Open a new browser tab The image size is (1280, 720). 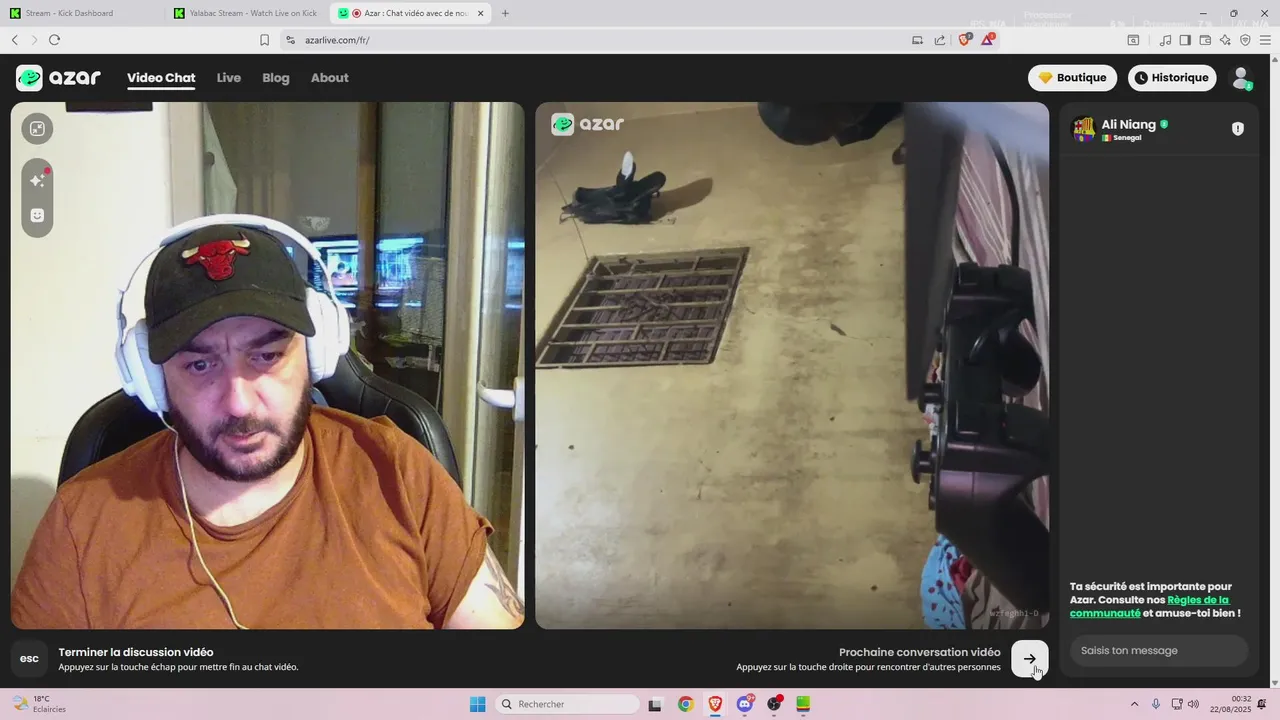click(505, 13)
